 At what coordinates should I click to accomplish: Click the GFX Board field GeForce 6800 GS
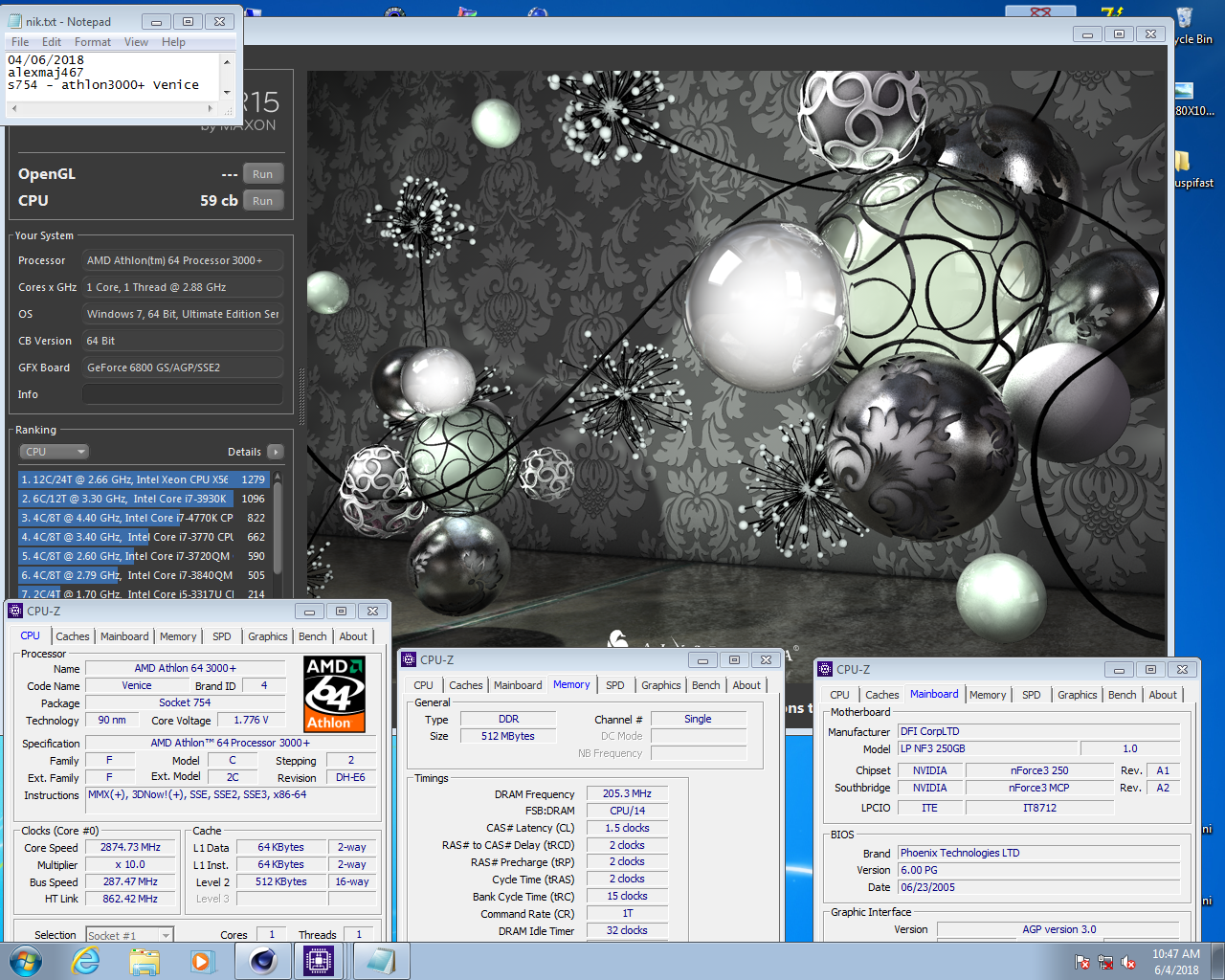coord(182,367)
